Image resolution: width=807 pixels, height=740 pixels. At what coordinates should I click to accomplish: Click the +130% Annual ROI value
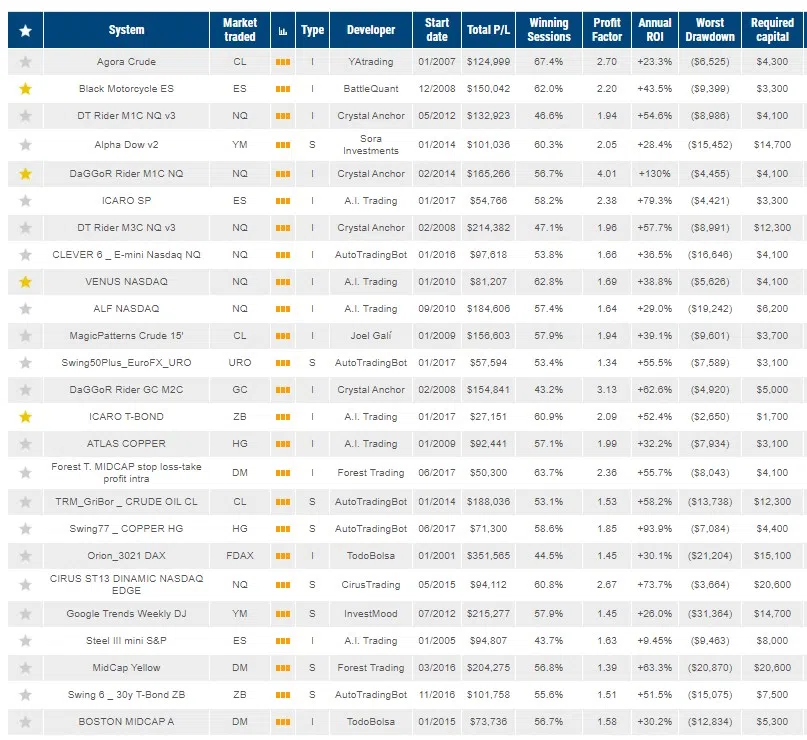point(655,174)
